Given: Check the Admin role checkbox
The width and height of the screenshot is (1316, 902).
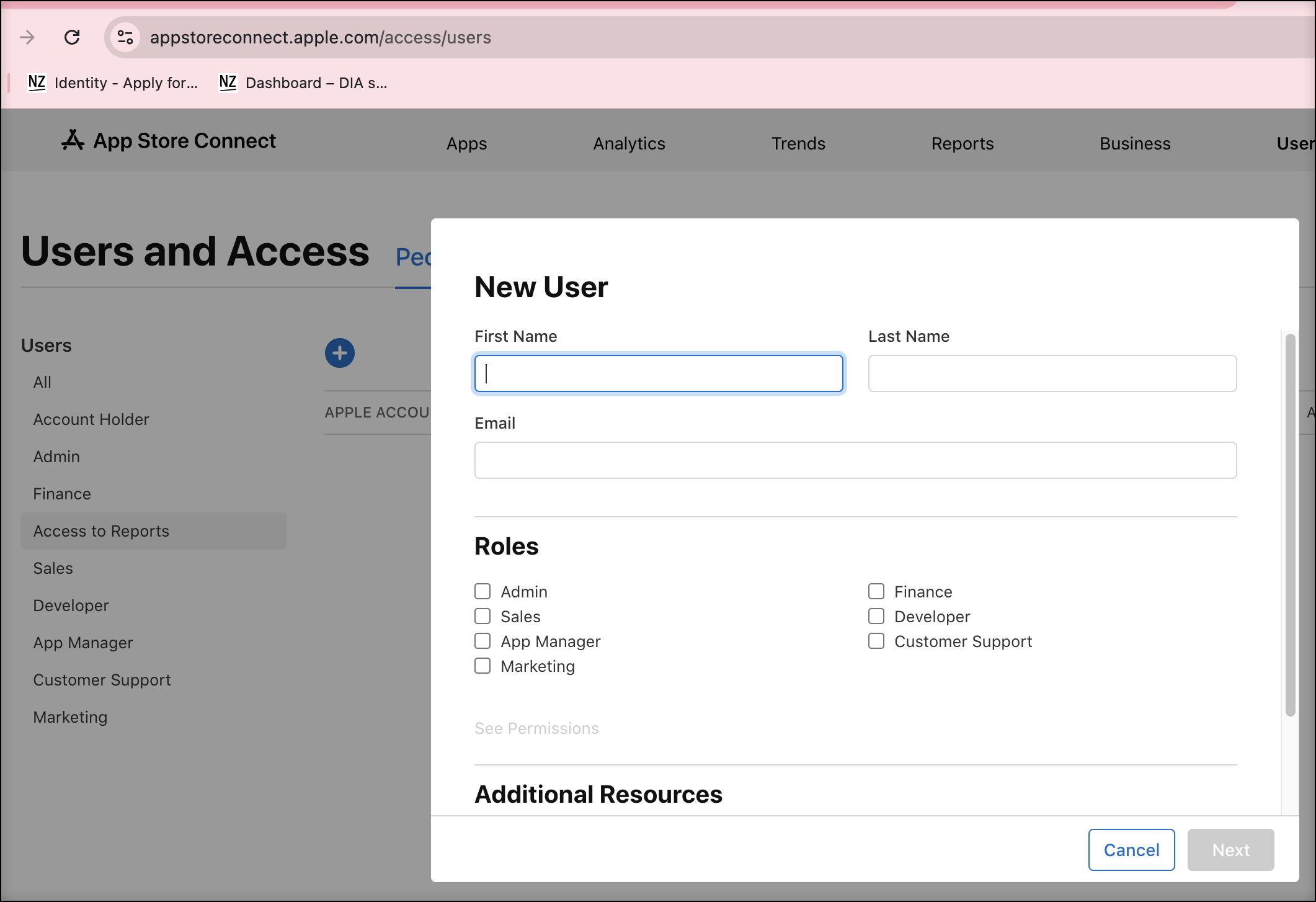Looking at the screenshot, I should pos(482,591).
